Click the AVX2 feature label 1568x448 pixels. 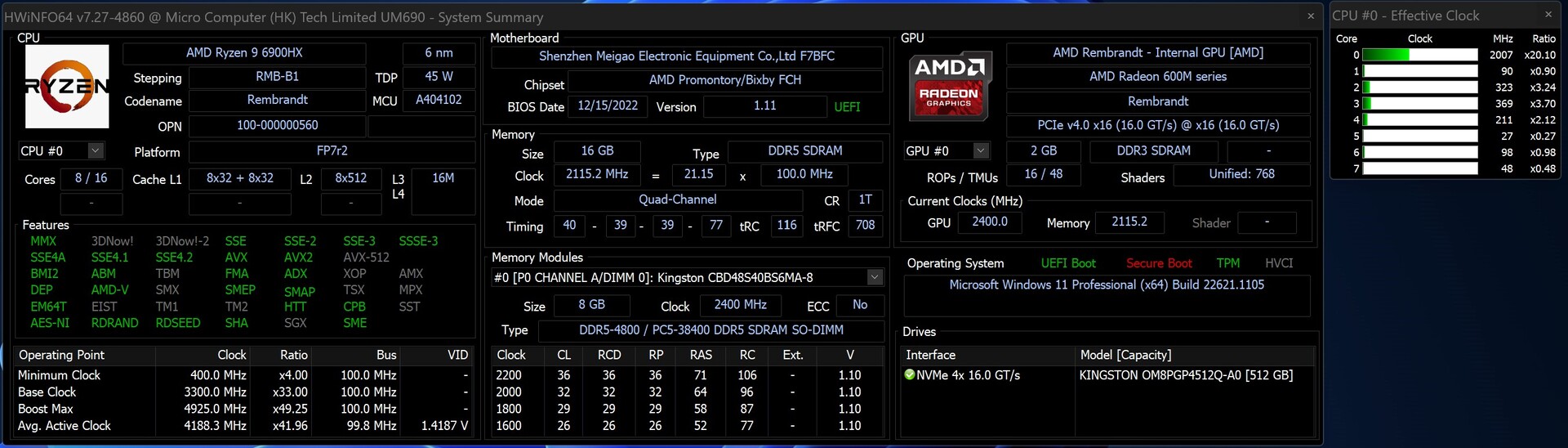coord(298,258)
